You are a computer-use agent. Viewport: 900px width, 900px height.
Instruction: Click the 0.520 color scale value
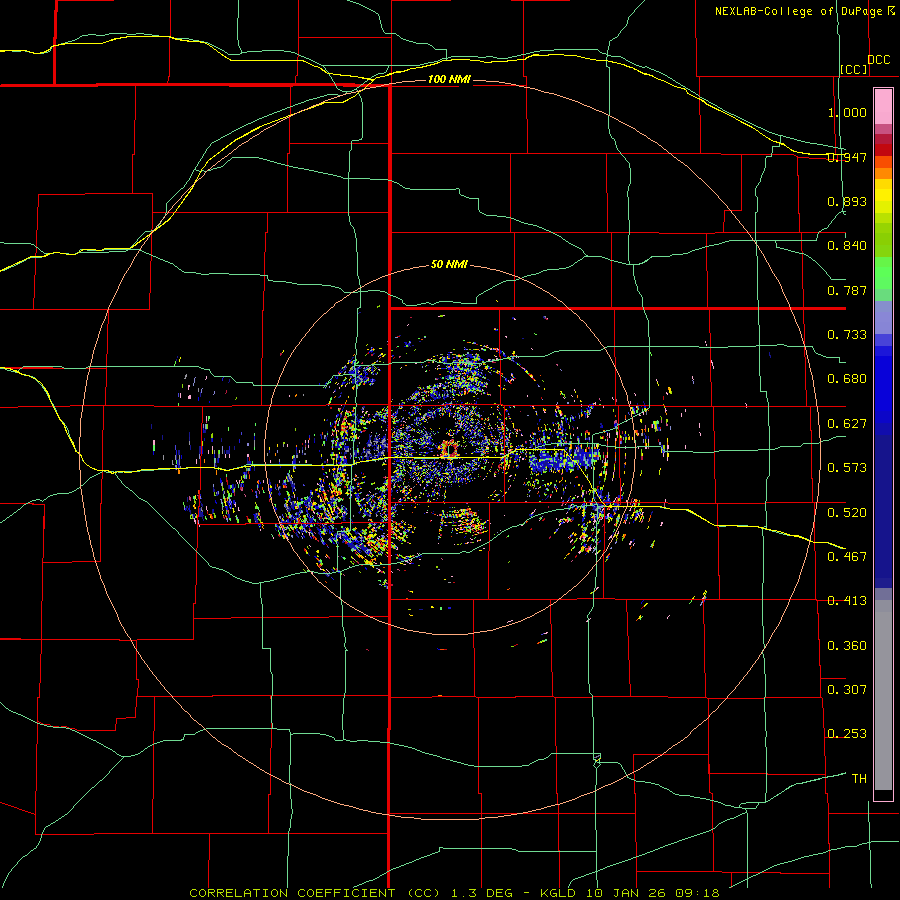click(847, 513)
